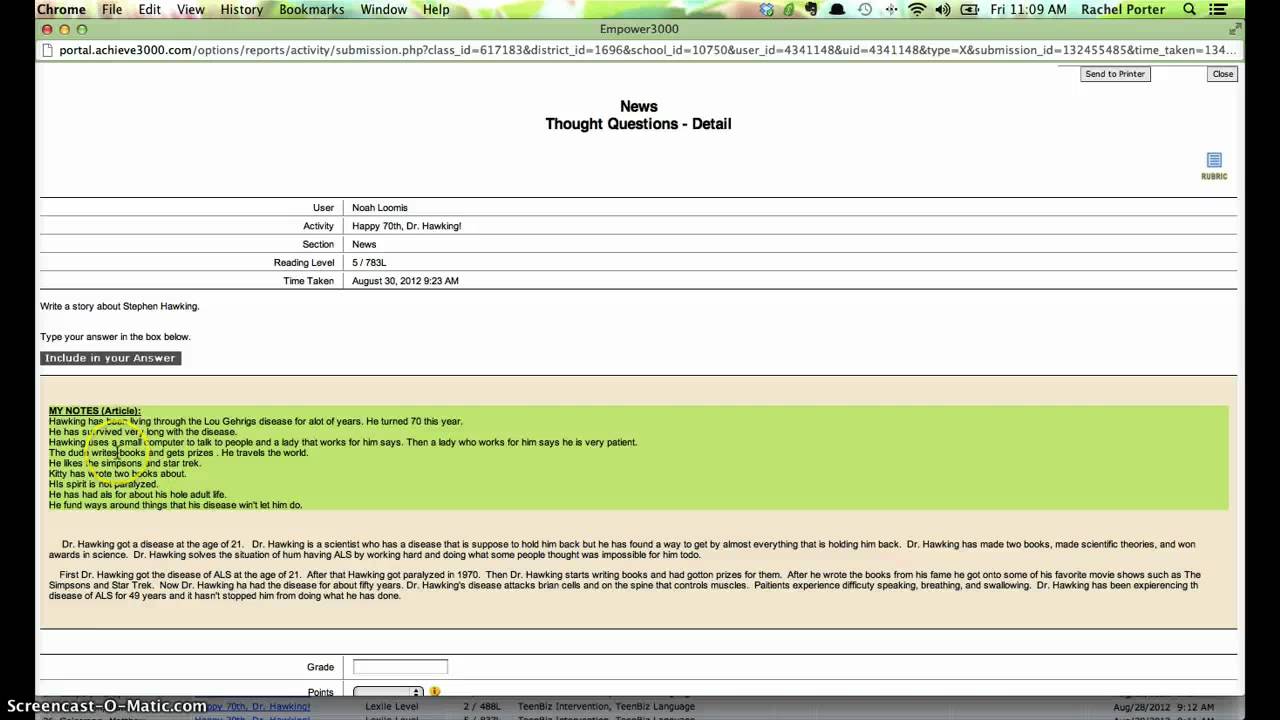Click the time taken August 30, 2012 9:23 AM
Viewport: 1280px width, 720px height.
click(x=405, y=281)
